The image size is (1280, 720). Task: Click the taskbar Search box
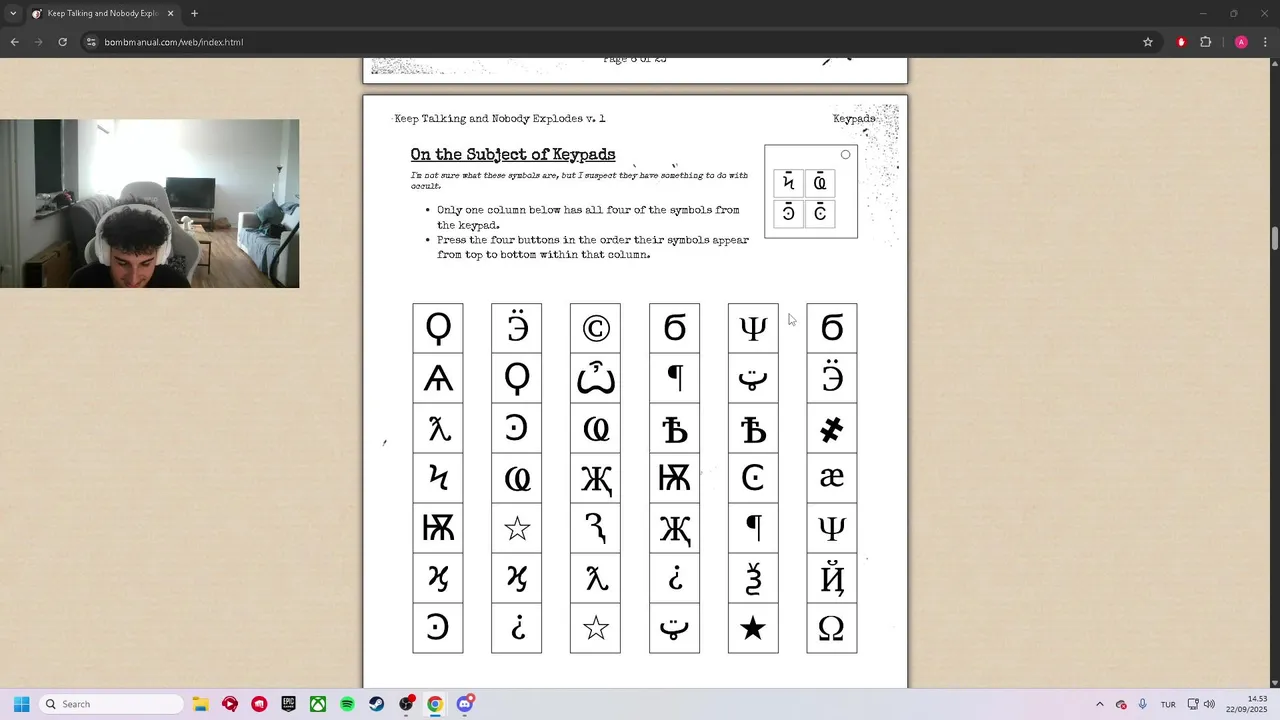tap(110, 704)
